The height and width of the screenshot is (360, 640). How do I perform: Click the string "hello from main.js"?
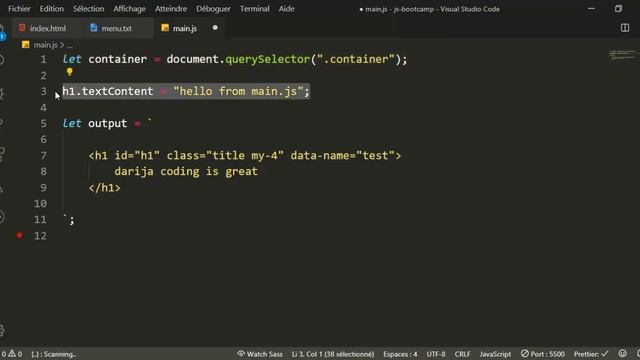(x=238, y=91)
